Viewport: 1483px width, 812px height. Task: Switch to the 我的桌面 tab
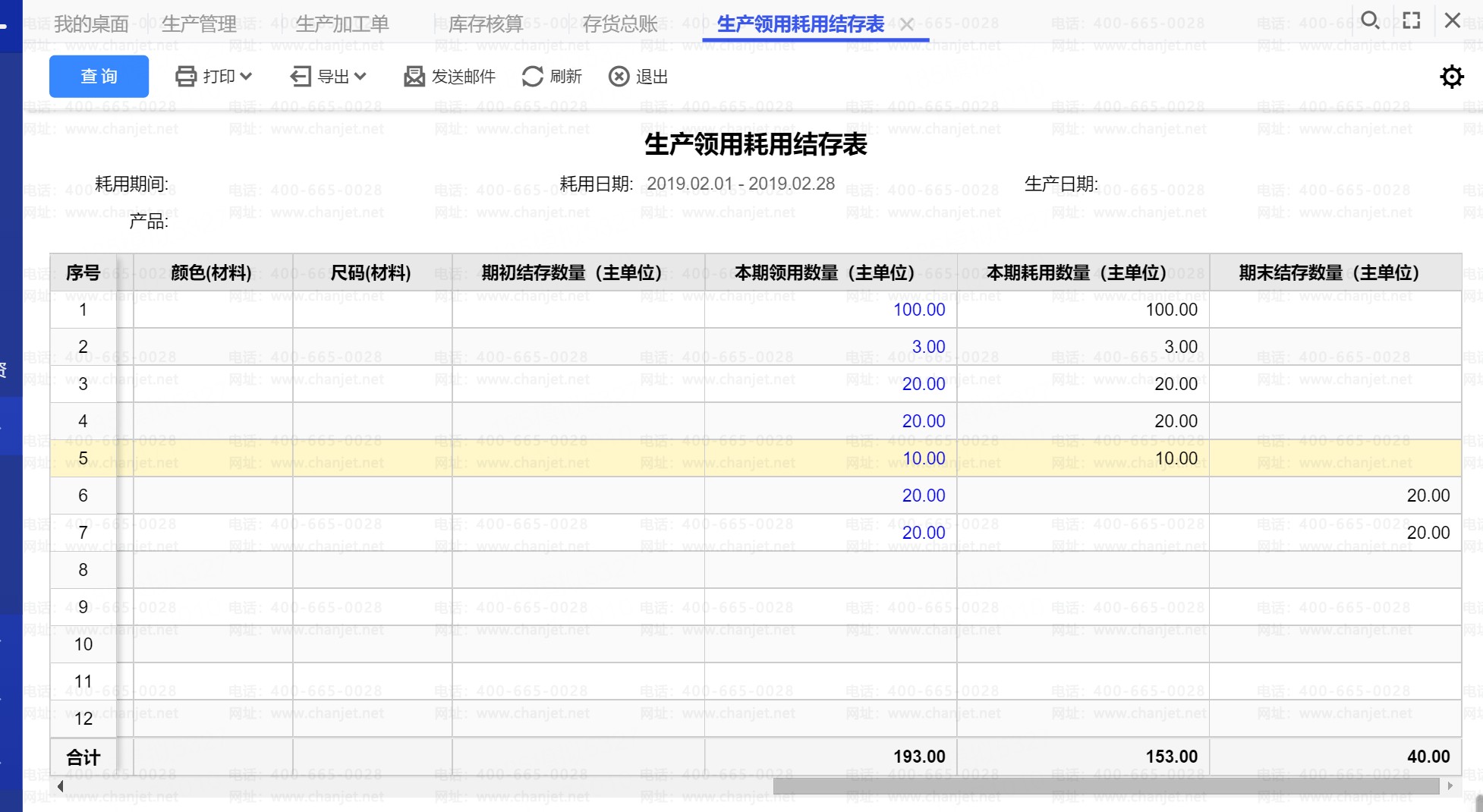tap(91, 24)
